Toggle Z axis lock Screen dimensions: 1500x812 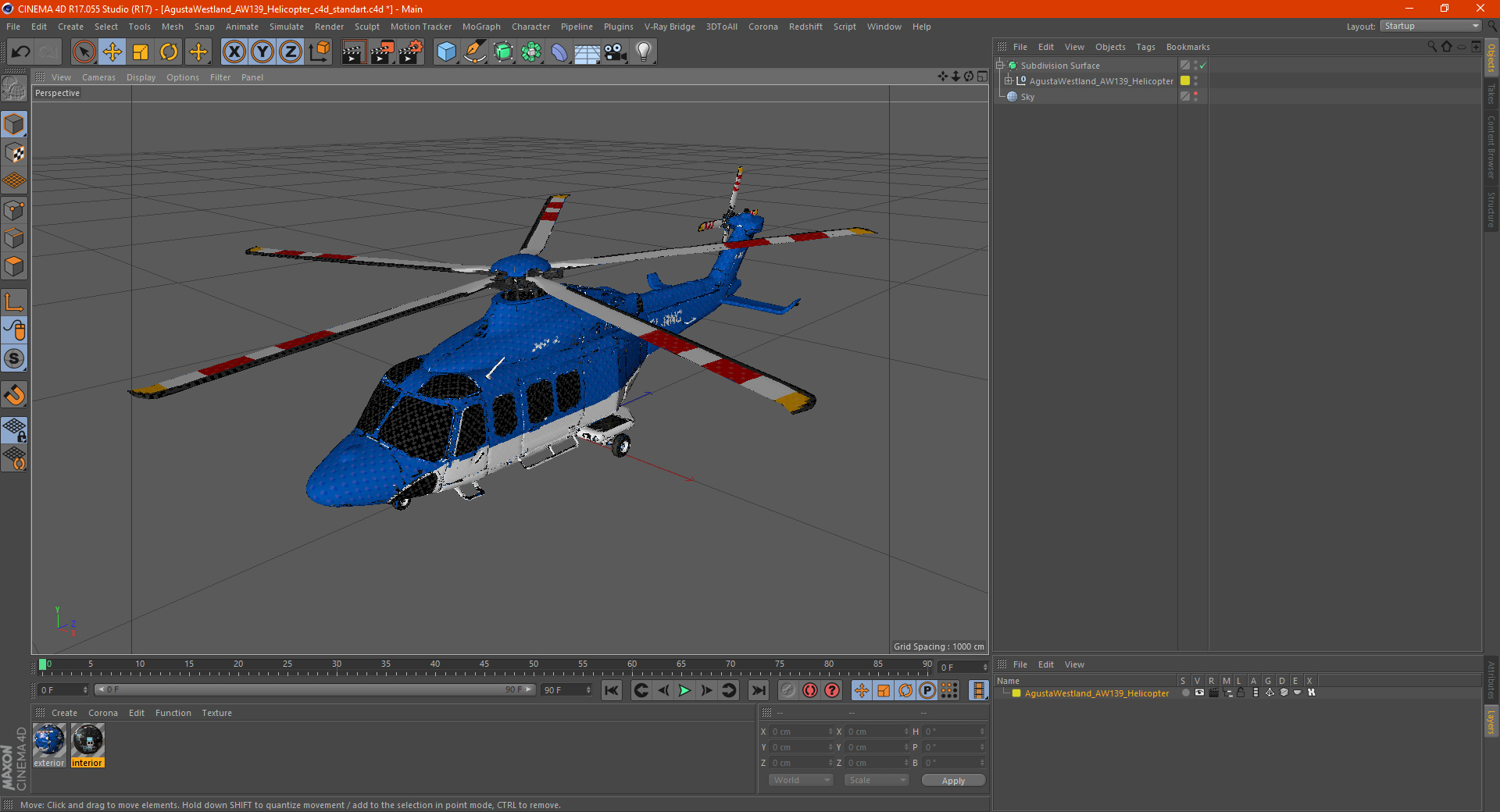pyautogui.click(x=291, y=52)
